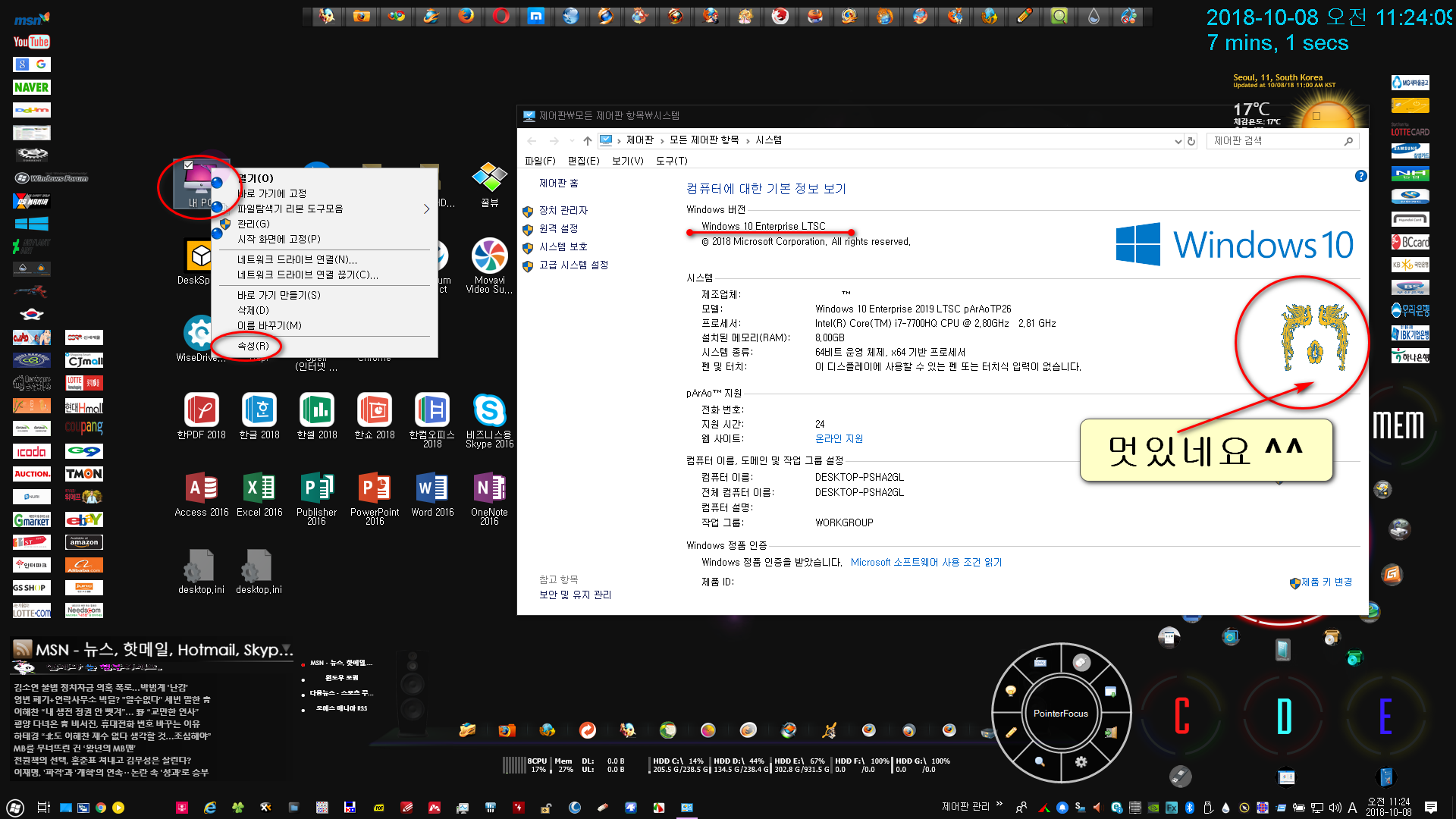Viewport: 1456px width, 819px height.
Task: Select the Word 2016 desktop icon
Action: pyautogui.click(x=432, y=494)
